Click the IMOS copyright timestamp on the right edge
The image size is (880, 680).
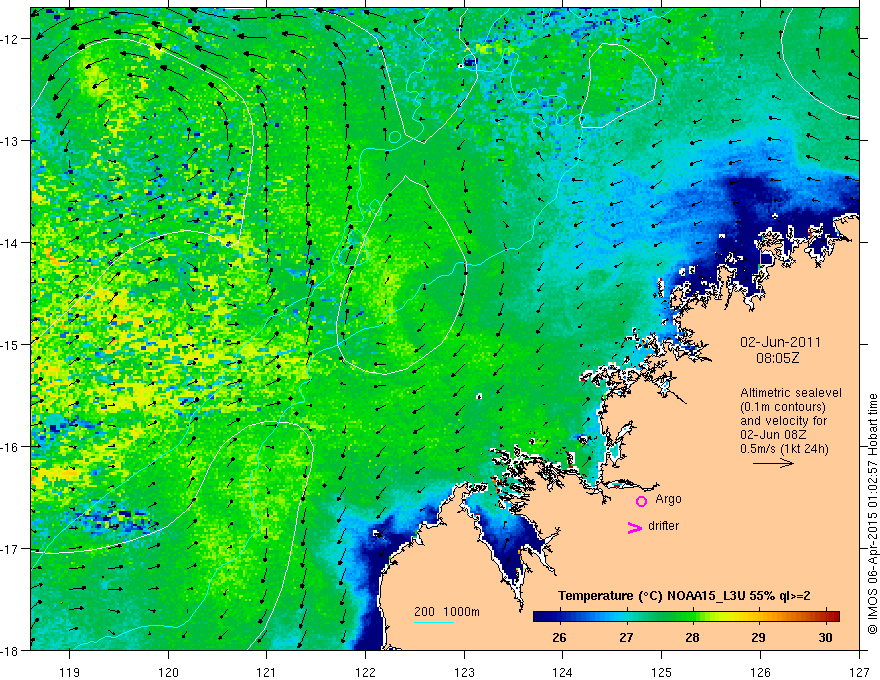pyautogui.click(x=872, y=514)
